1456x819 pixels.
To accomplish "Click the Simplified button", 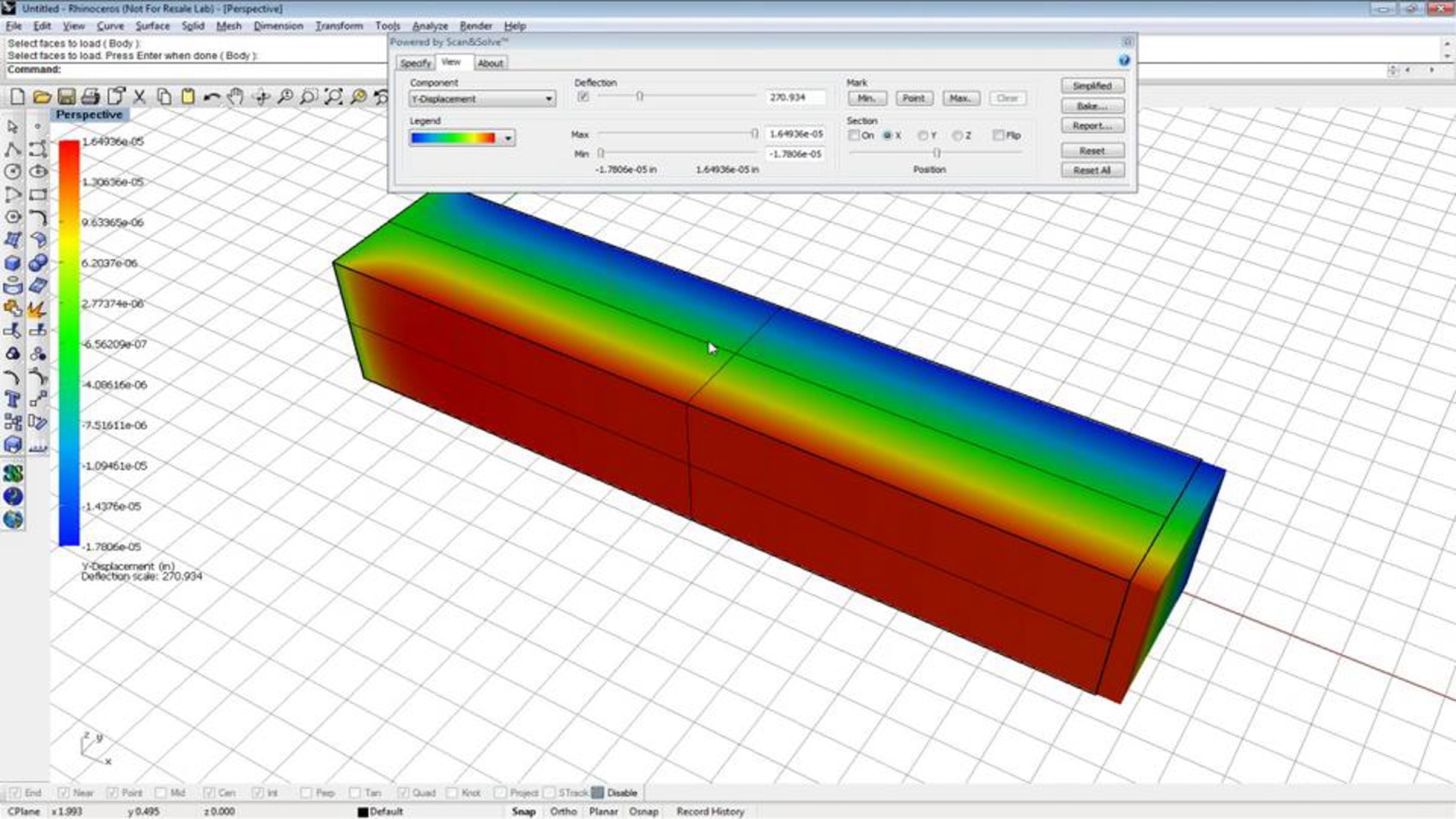I will [x=1093, y=86].
